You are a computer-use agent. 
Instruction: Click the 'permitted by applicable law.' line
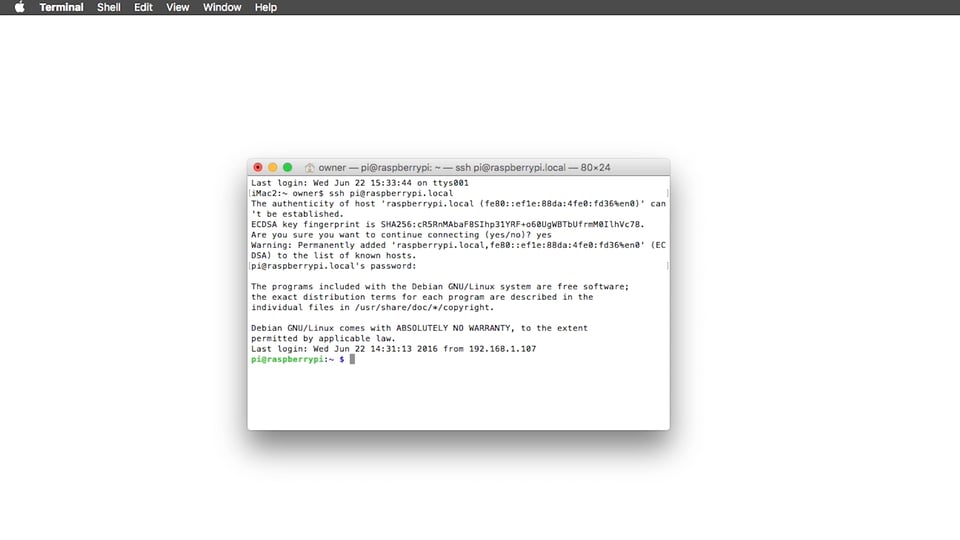(323, 339)
